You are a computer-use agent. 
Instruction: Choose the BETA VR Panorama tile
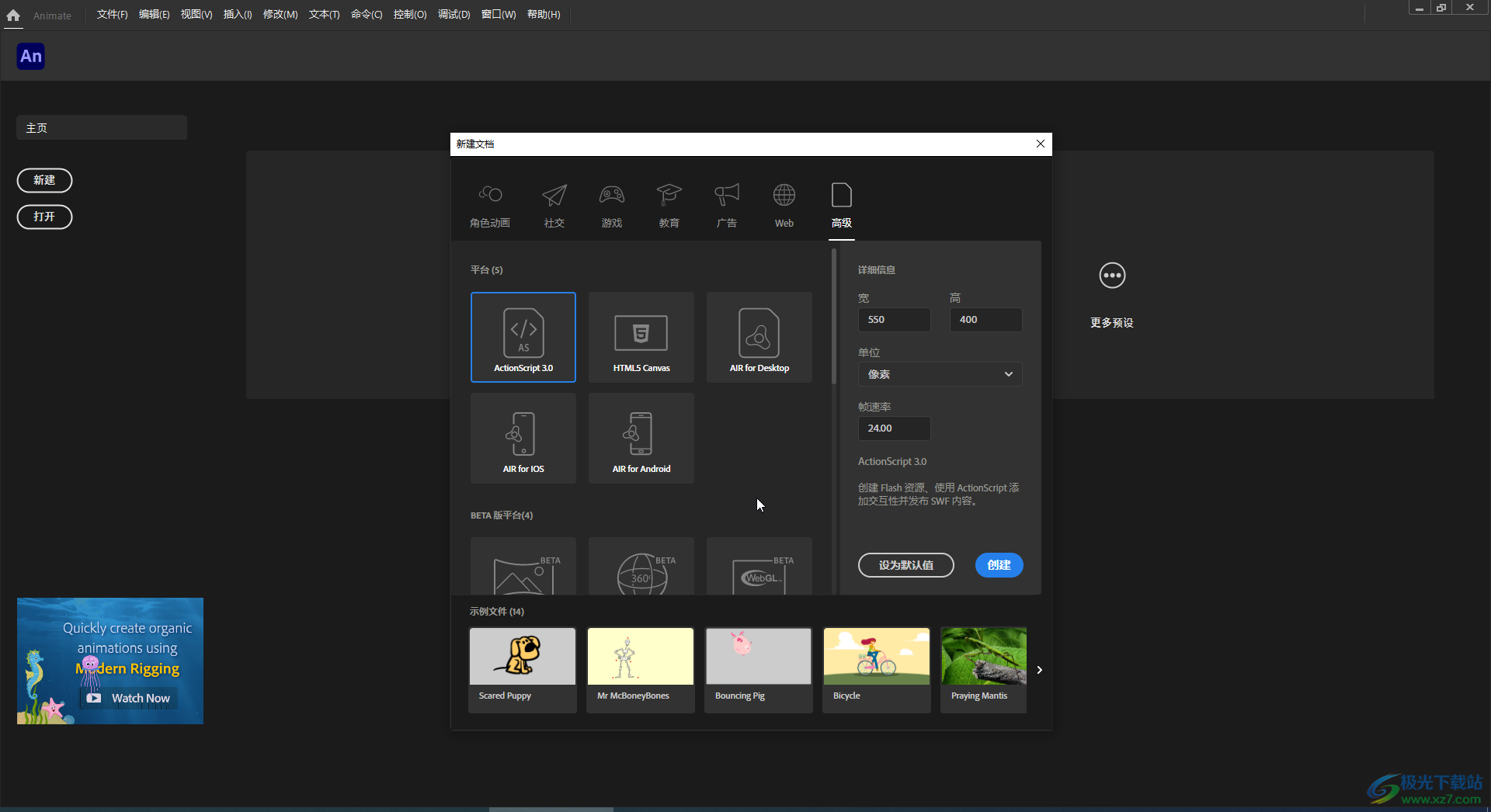pos(523,566)
